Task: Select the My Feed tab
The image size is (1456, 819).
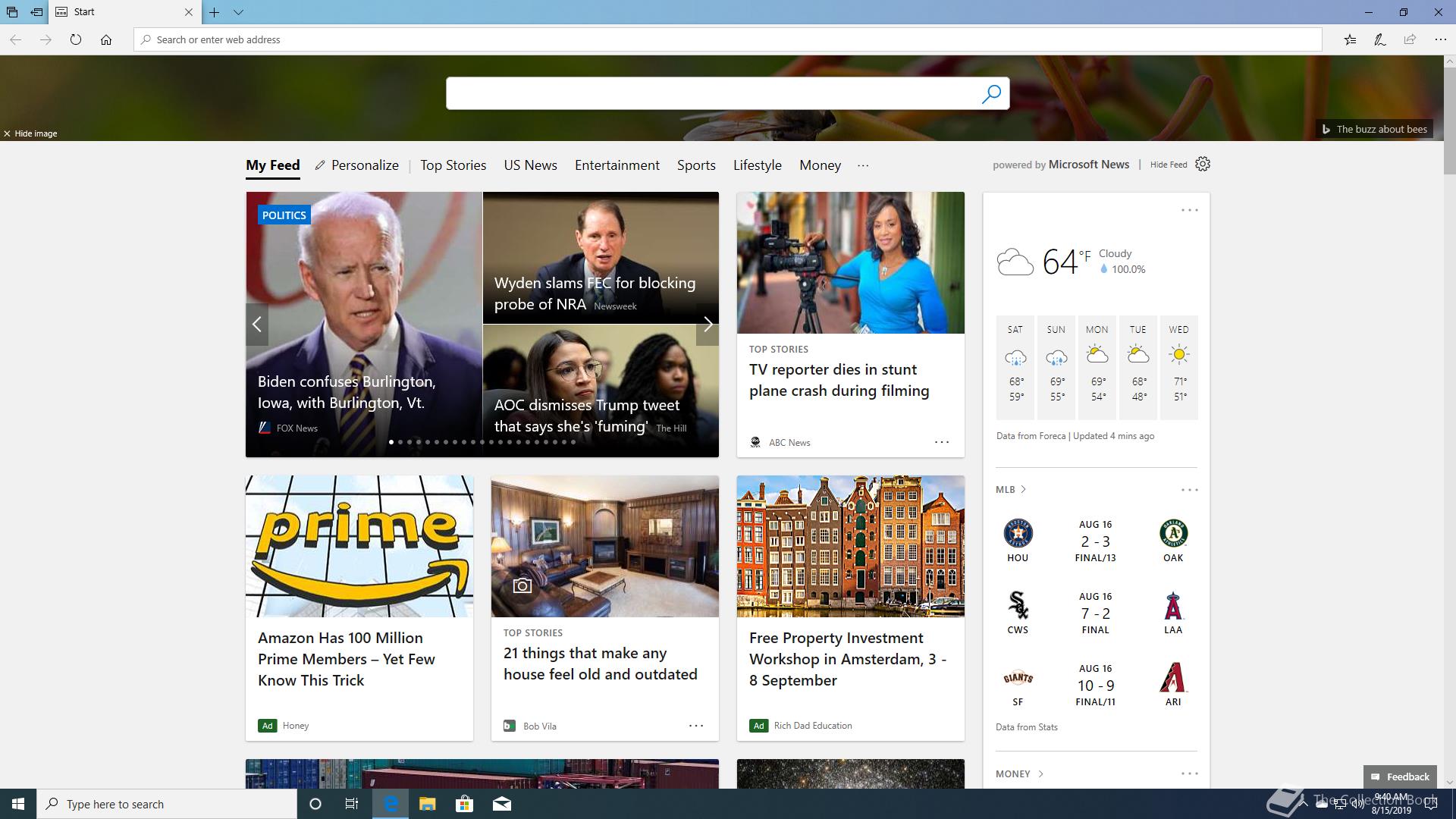Action: point(273,165)
